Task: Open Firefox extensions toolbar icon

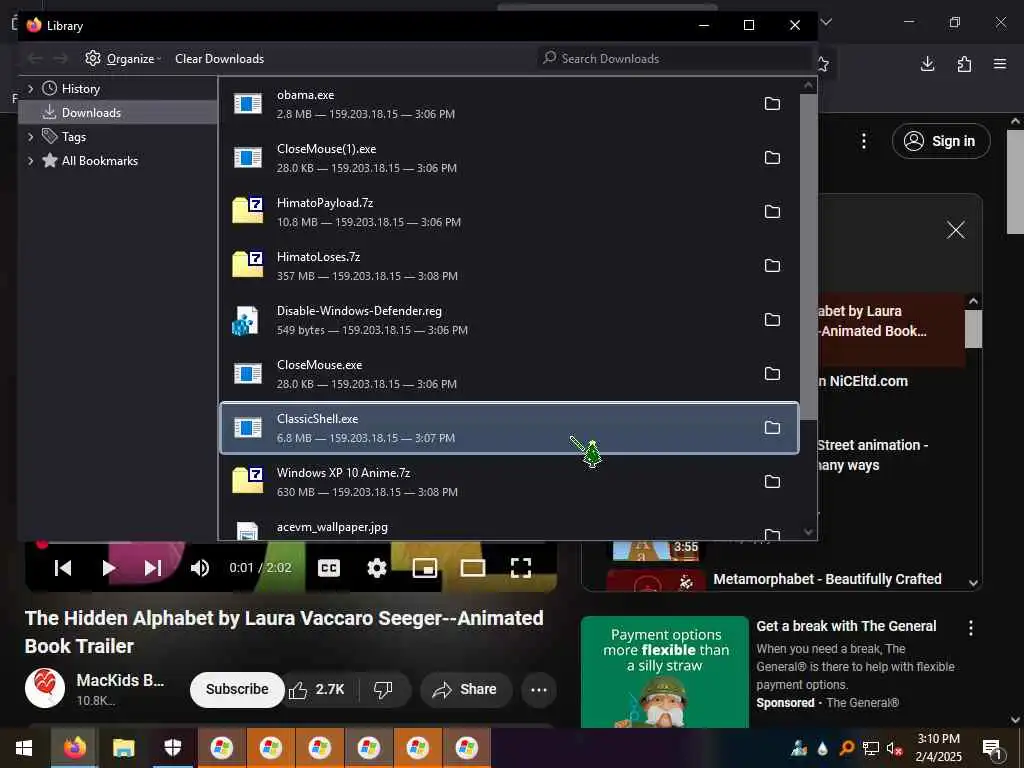Action: (964, 63)
